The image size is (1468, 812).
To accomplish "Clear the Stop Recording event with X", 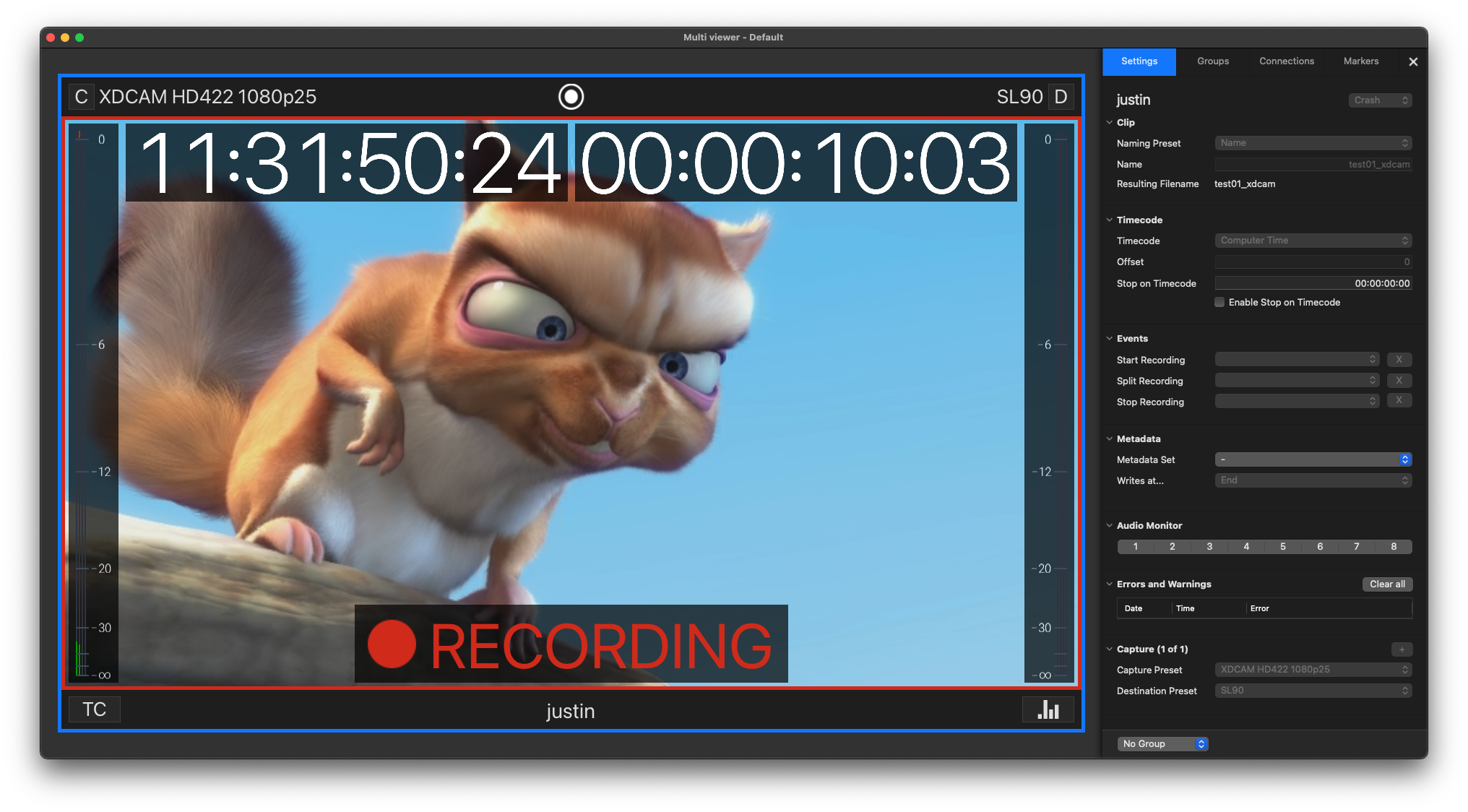I will pyautogui.click(x=1399, y=400).
